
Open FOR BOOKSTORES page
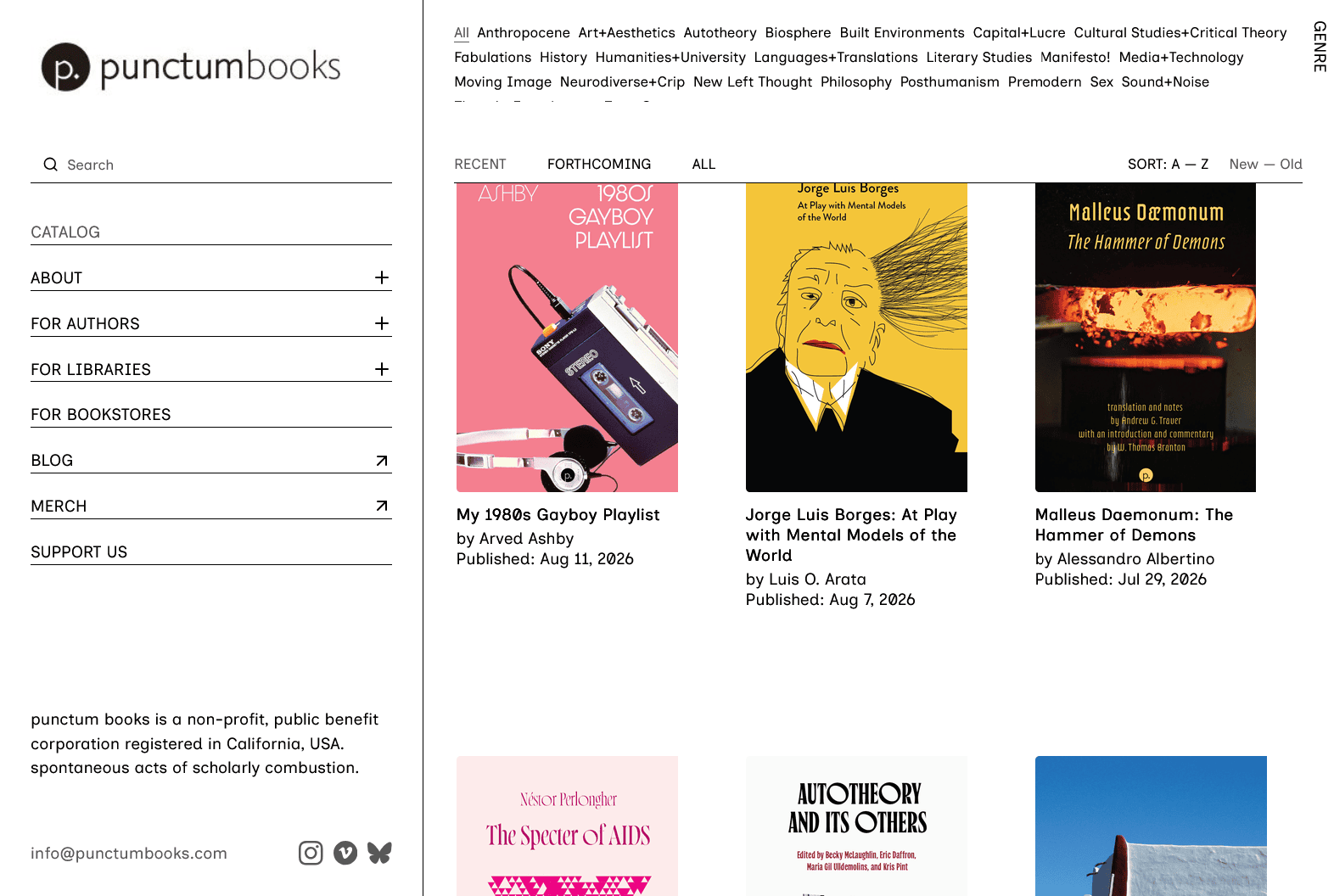tap(101, 415)
